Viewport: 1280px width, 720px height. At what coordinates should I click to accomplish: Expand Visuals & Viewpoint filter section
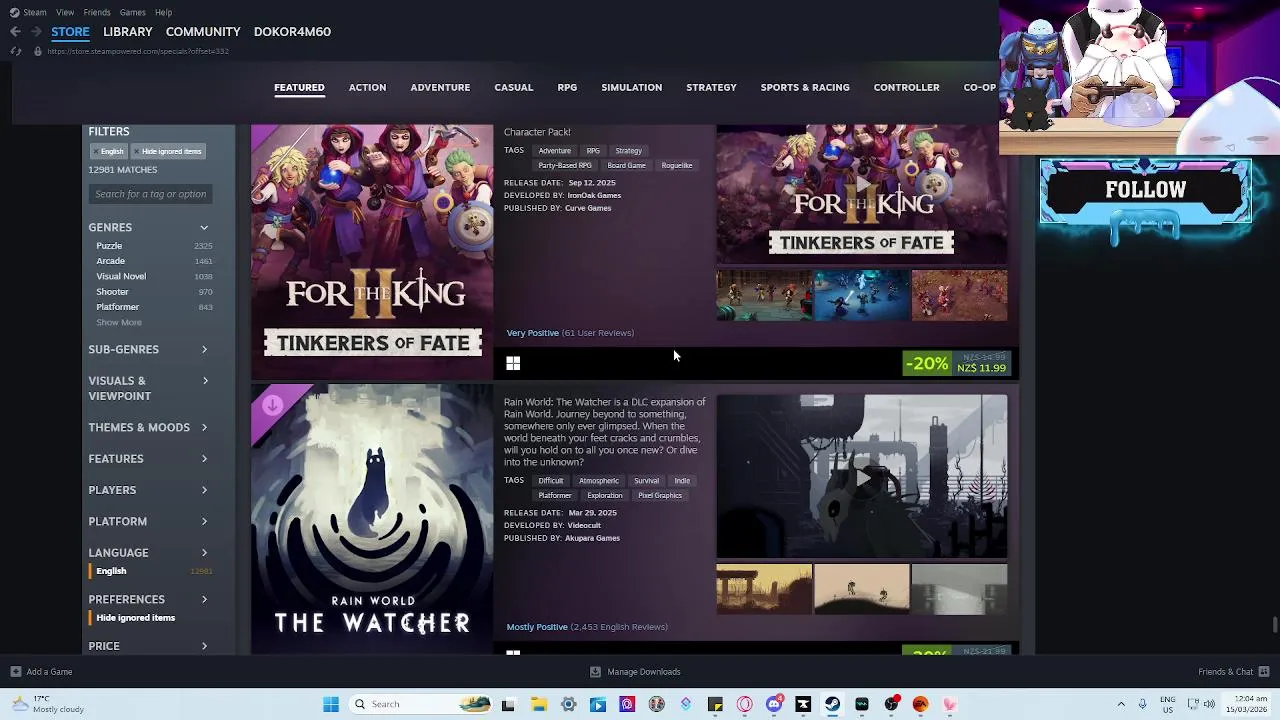pos(149,388)
